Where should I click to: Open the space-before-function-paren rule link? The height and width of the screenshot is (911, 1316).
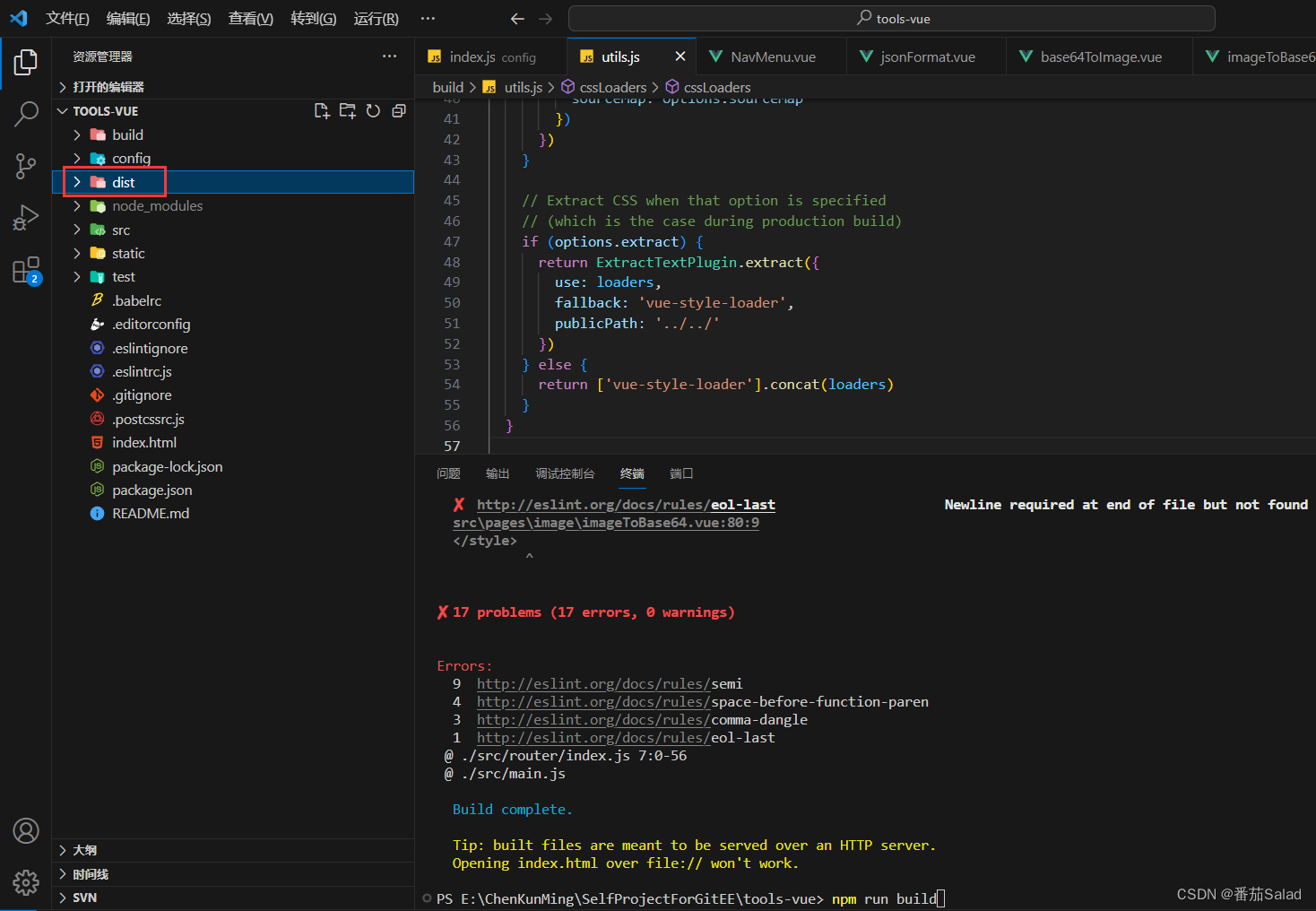pos(703,702)
